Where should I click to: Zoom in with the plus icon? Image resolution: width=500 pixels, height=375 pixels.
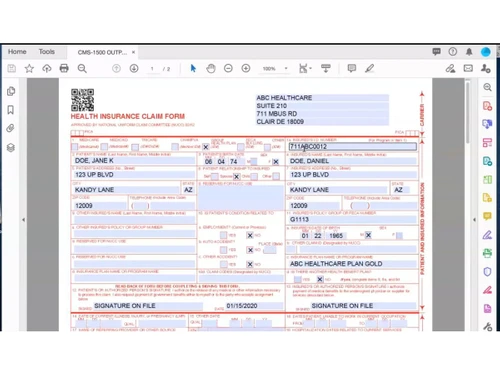point(246,68)
